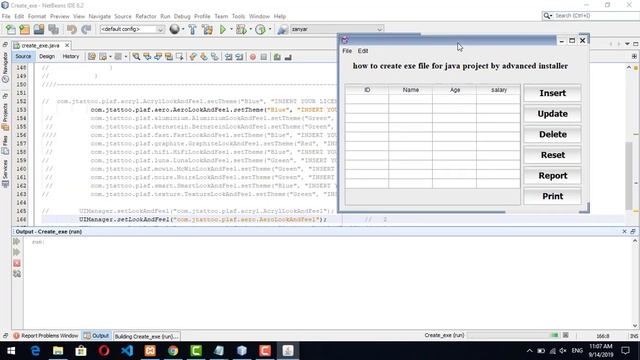Click the Profile Project icon
Viewport: 640px width, 360px height.
click(x=260, y=29)
